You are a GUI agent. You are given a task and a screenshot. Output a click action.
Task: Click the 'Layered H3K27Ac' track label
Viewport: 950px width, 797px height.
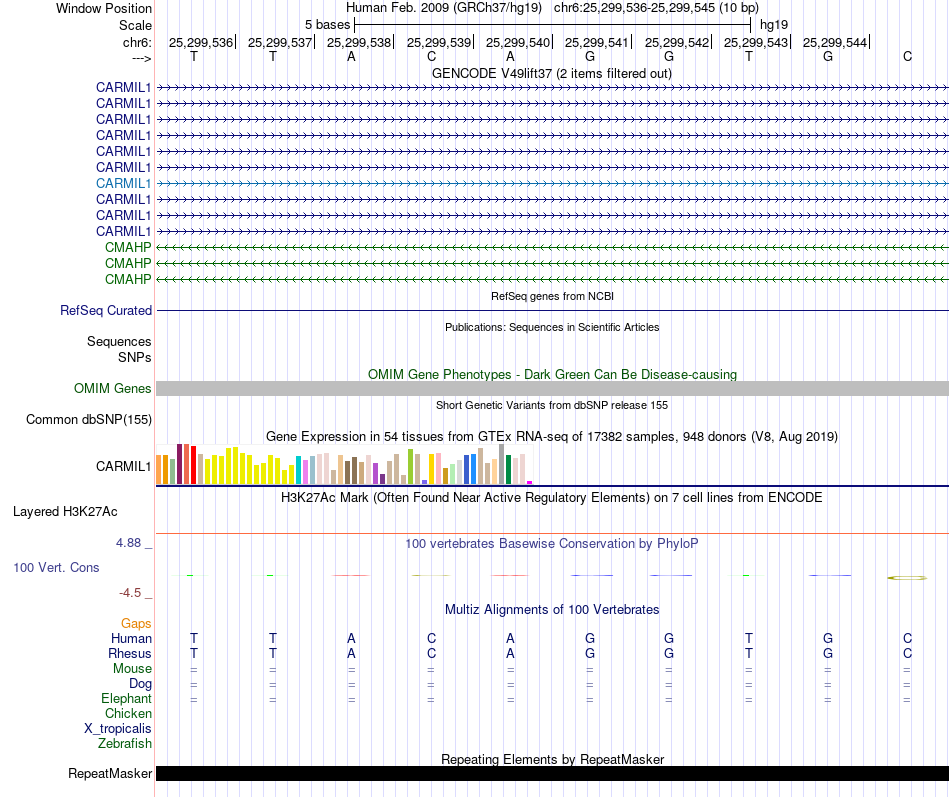(65, 512)
